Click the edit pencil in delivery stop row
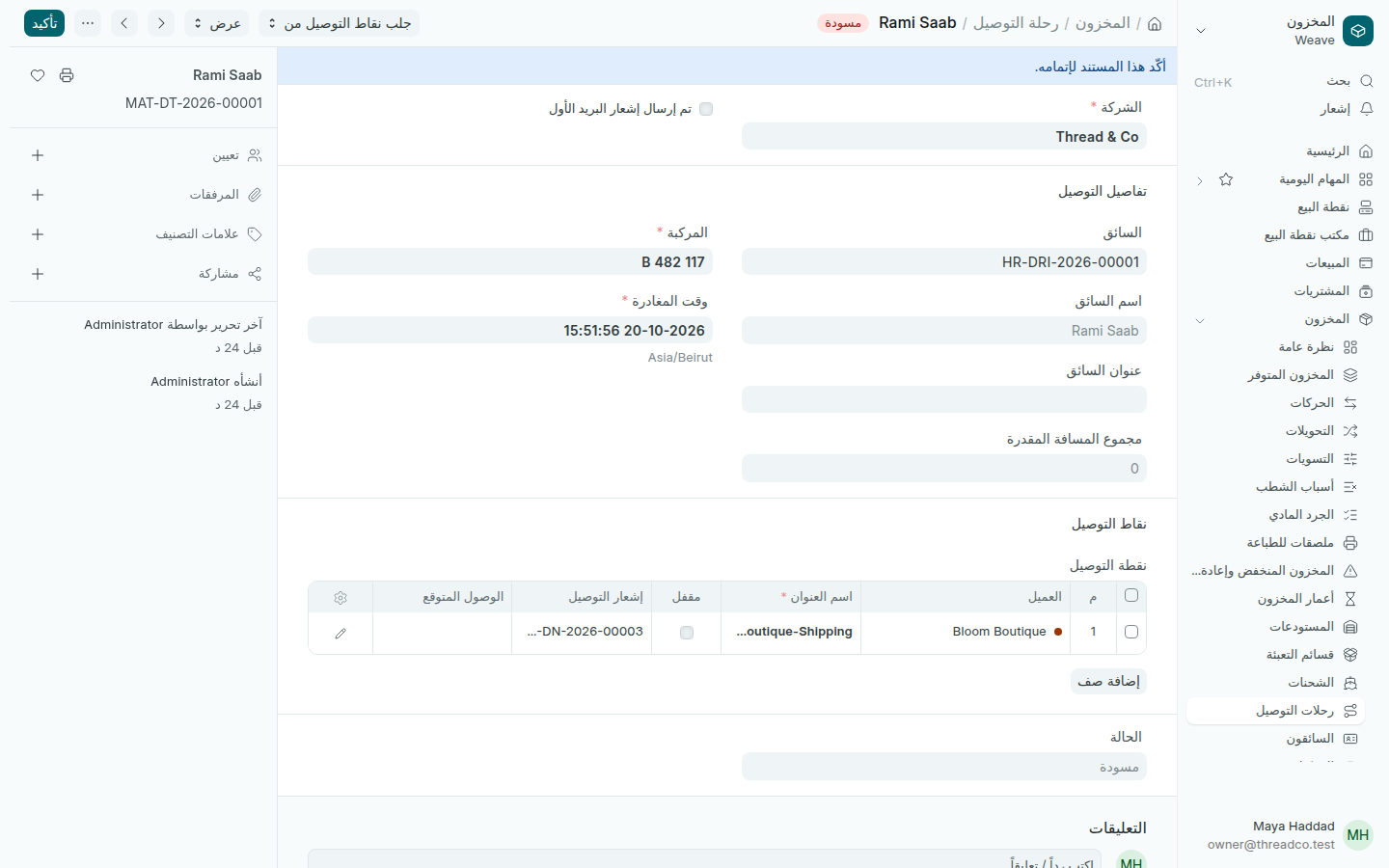Viewport: 1389px width, 868px height. pyautogui.click(x=340, y=633)
